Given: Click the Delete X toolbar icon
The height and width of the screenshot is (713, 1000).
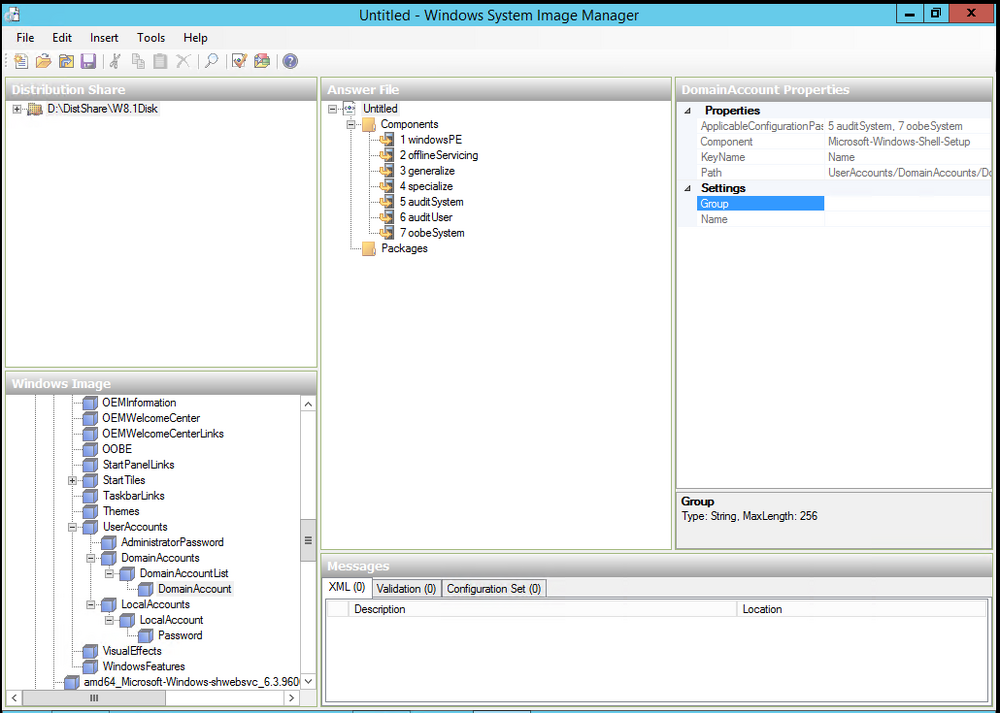Looking at the screenshot, I should pos(183,61).
